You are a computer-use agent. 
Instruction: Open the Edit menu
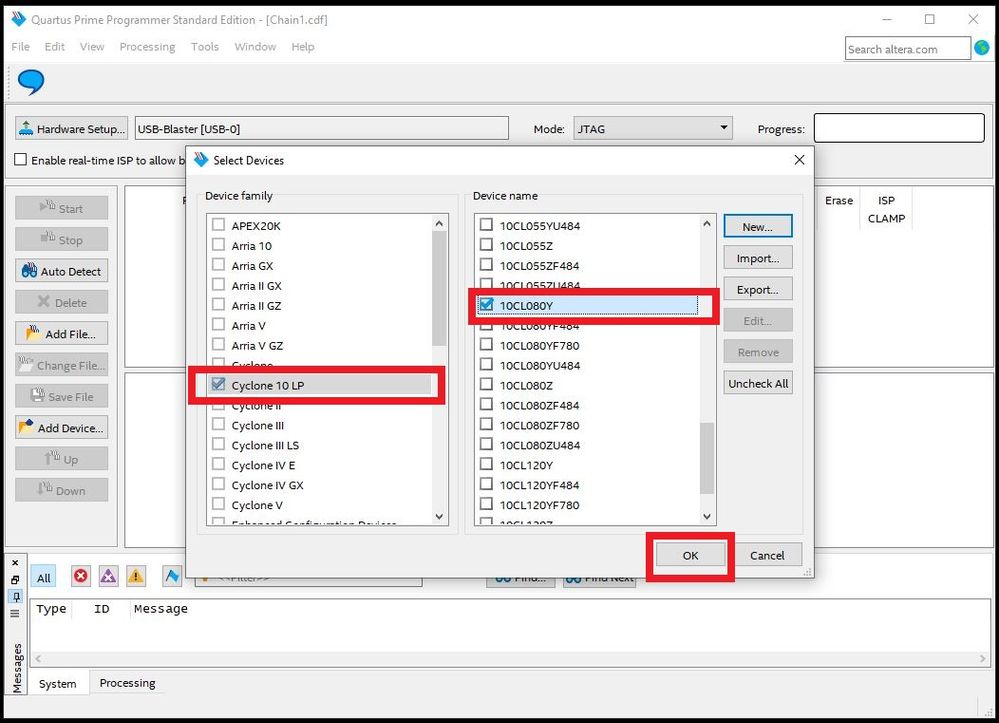tap(55, 47)
